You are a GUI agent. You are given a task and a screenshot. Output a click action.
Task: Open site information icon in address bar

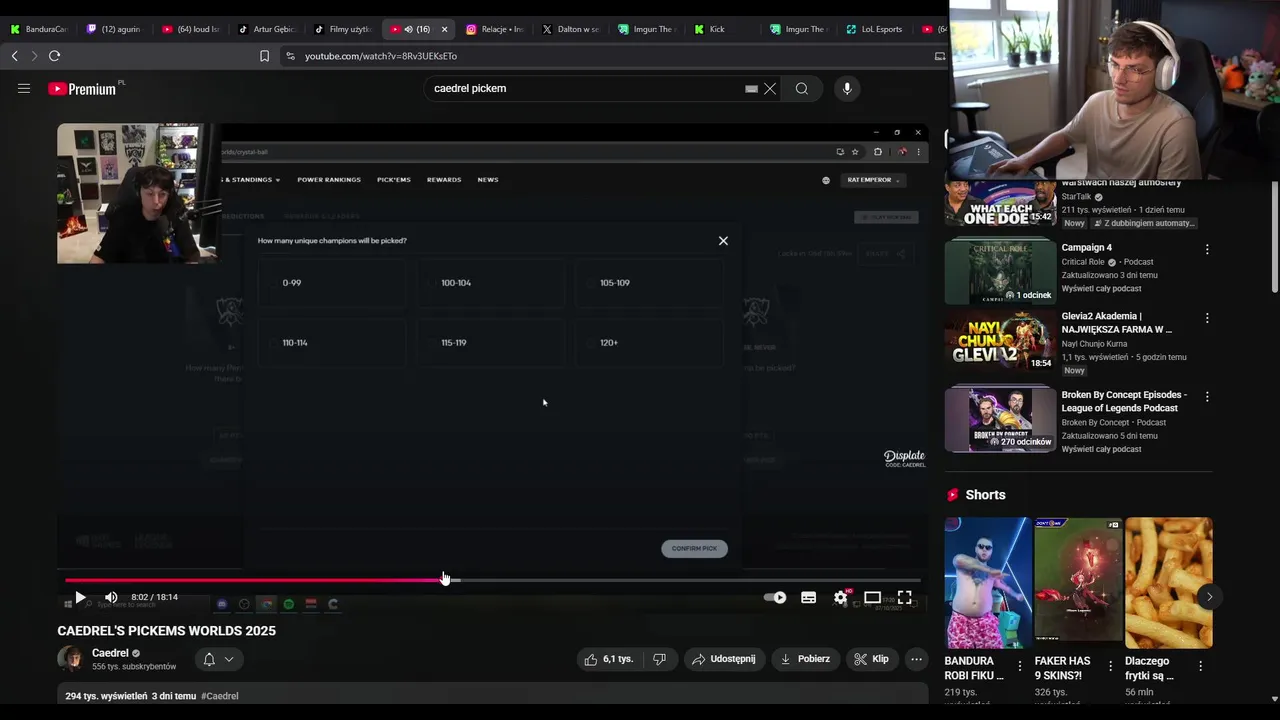(x=290, y=56)
